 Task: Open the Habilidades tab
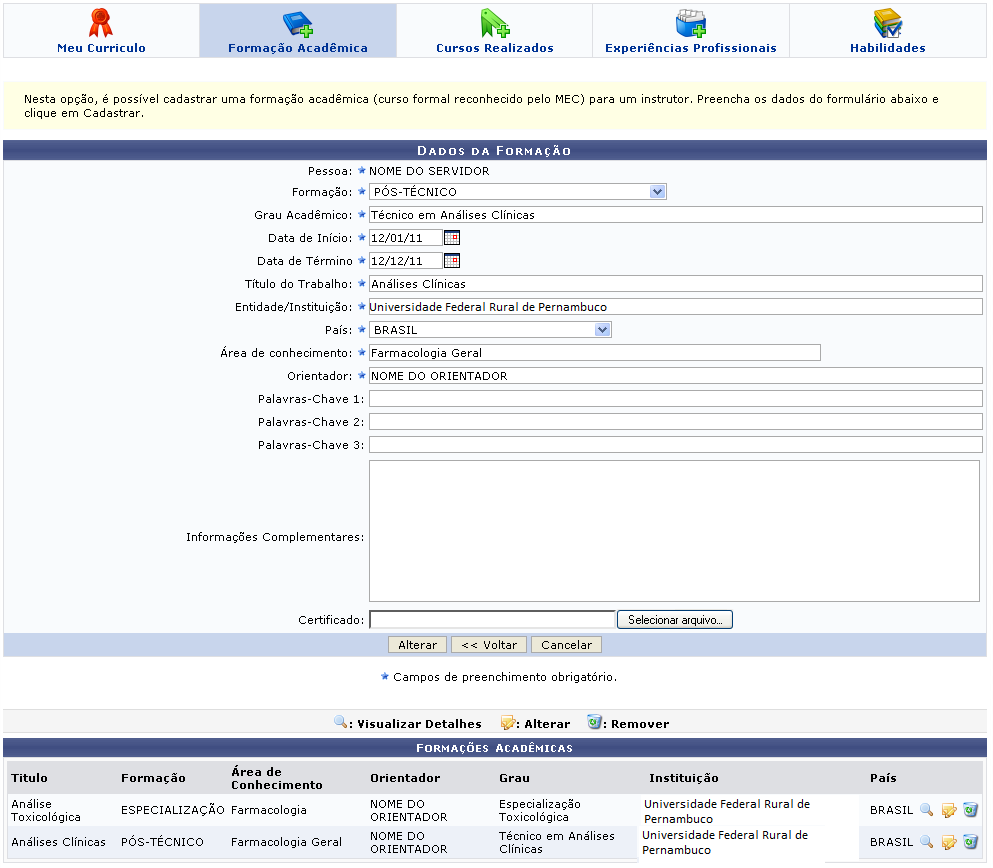887,31
